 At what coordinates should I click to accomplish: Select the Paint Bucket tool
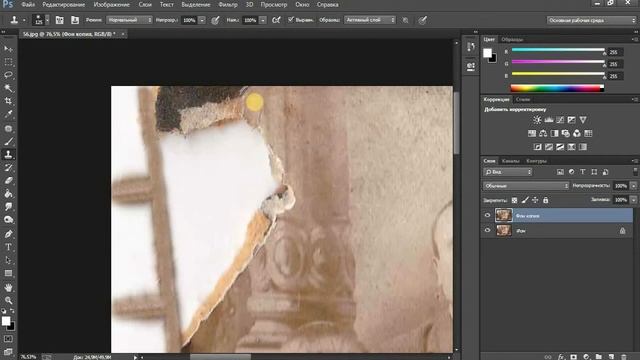pos(8,194)
